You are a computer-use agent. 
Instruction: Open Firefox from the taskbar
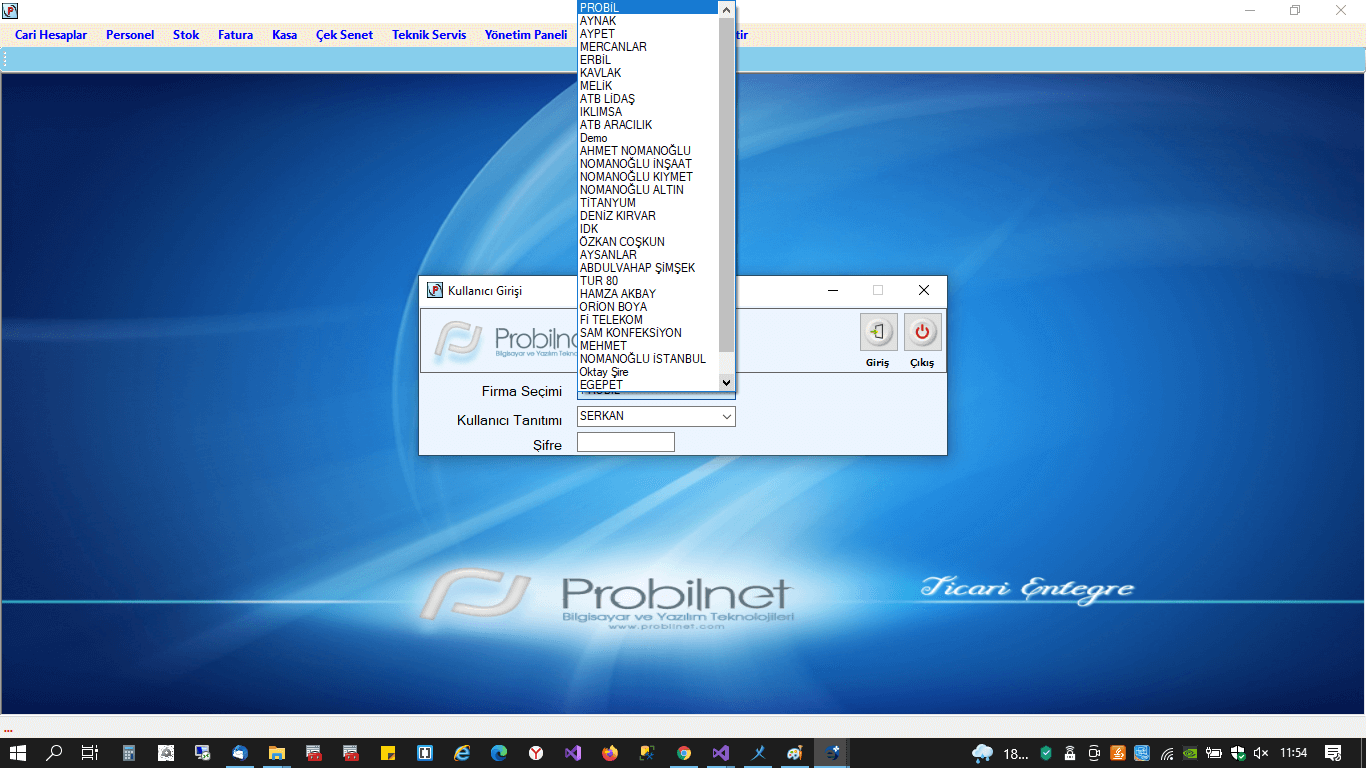click(610, 753)
